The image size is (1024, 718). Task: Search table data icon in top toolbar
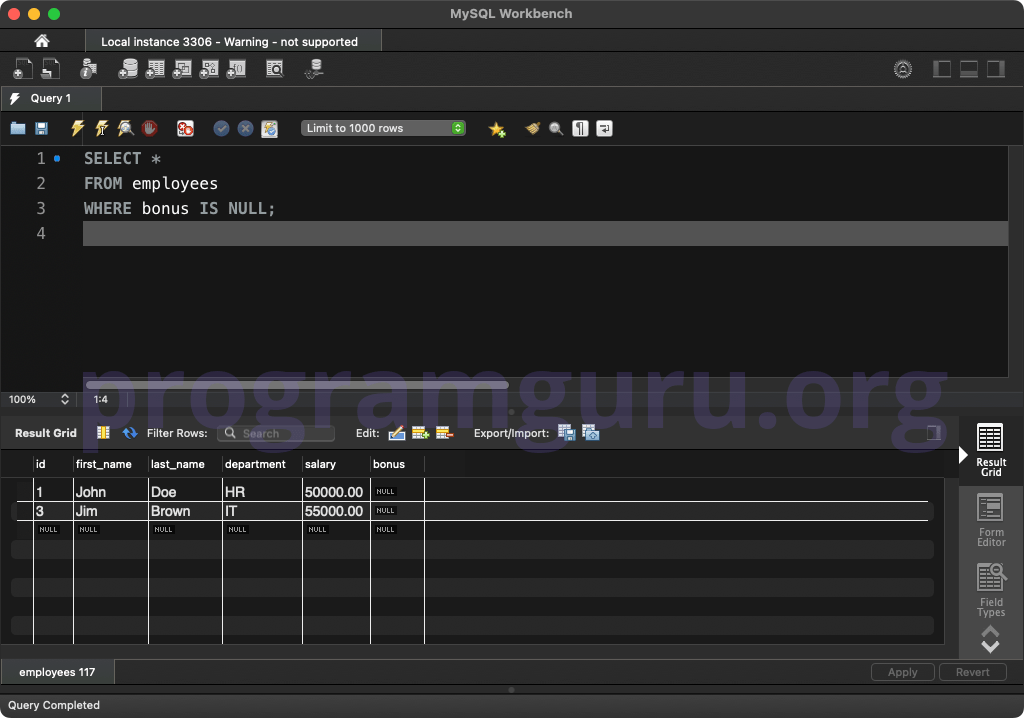click(x=275, y=69)
